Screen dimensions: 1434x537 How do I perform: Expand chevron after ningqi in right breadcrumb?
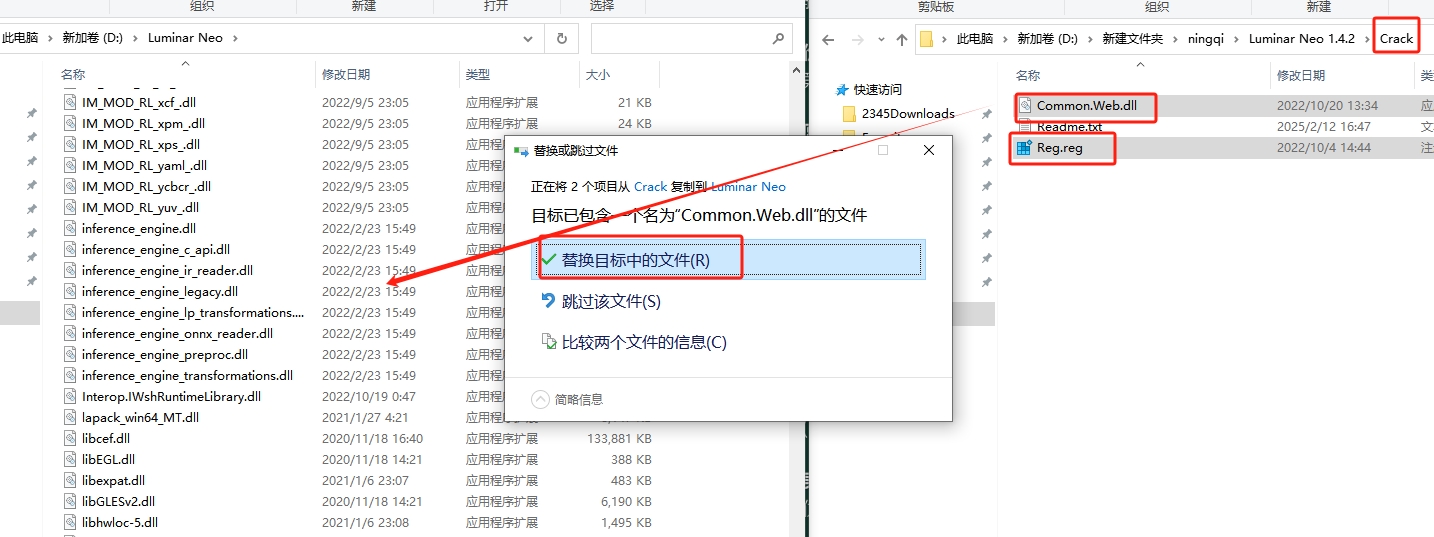[1237, 39]
